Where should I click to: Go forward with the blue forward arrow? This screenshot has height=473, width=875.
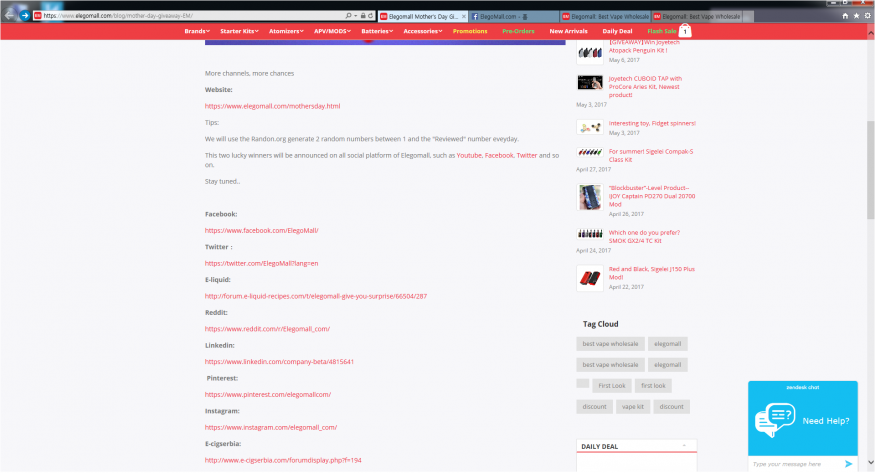pyautogui.click(x=25, y=16)
